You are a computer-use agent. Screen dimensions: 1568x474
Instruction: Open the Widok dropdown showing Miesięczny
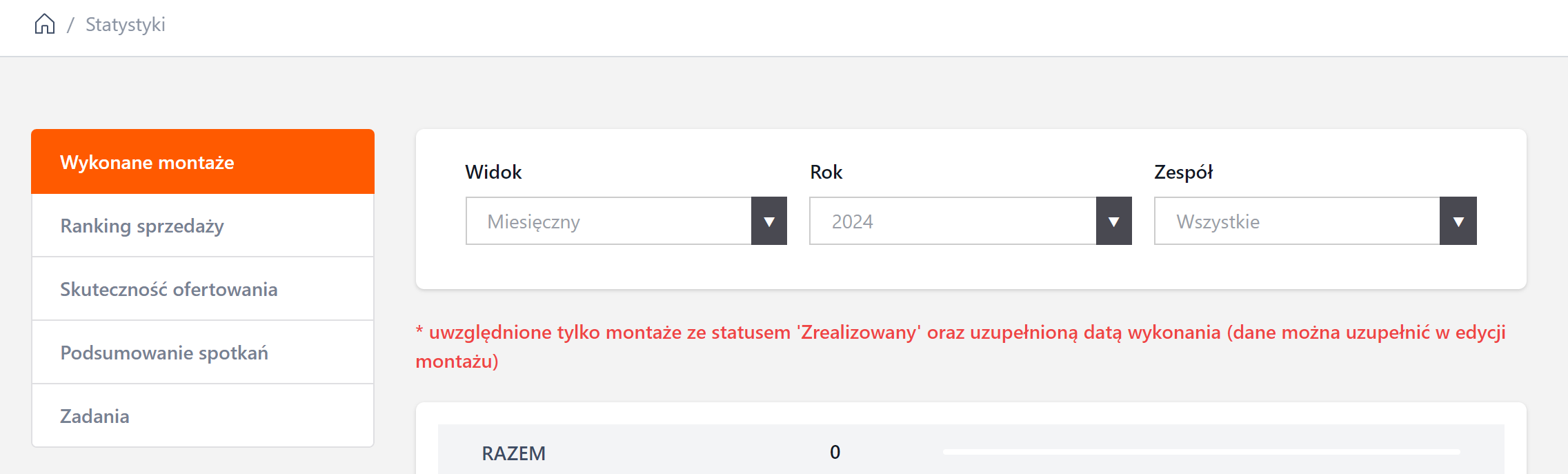tap(608, 221)
